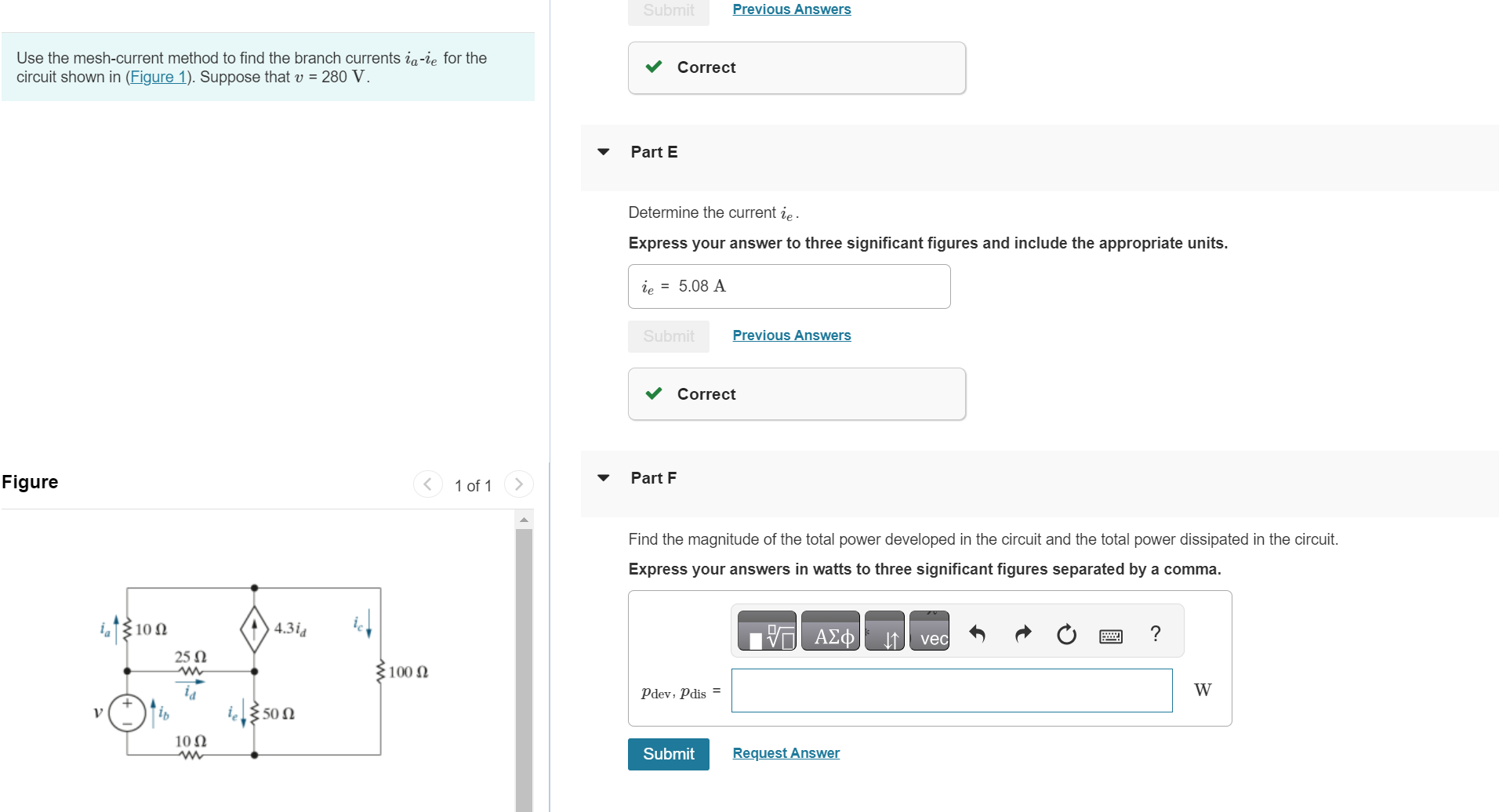Click the undo arrow icon
Image resolution: width=1499 pixels, height=812 pixels.
pyautogui.click(x=978, y=633)
